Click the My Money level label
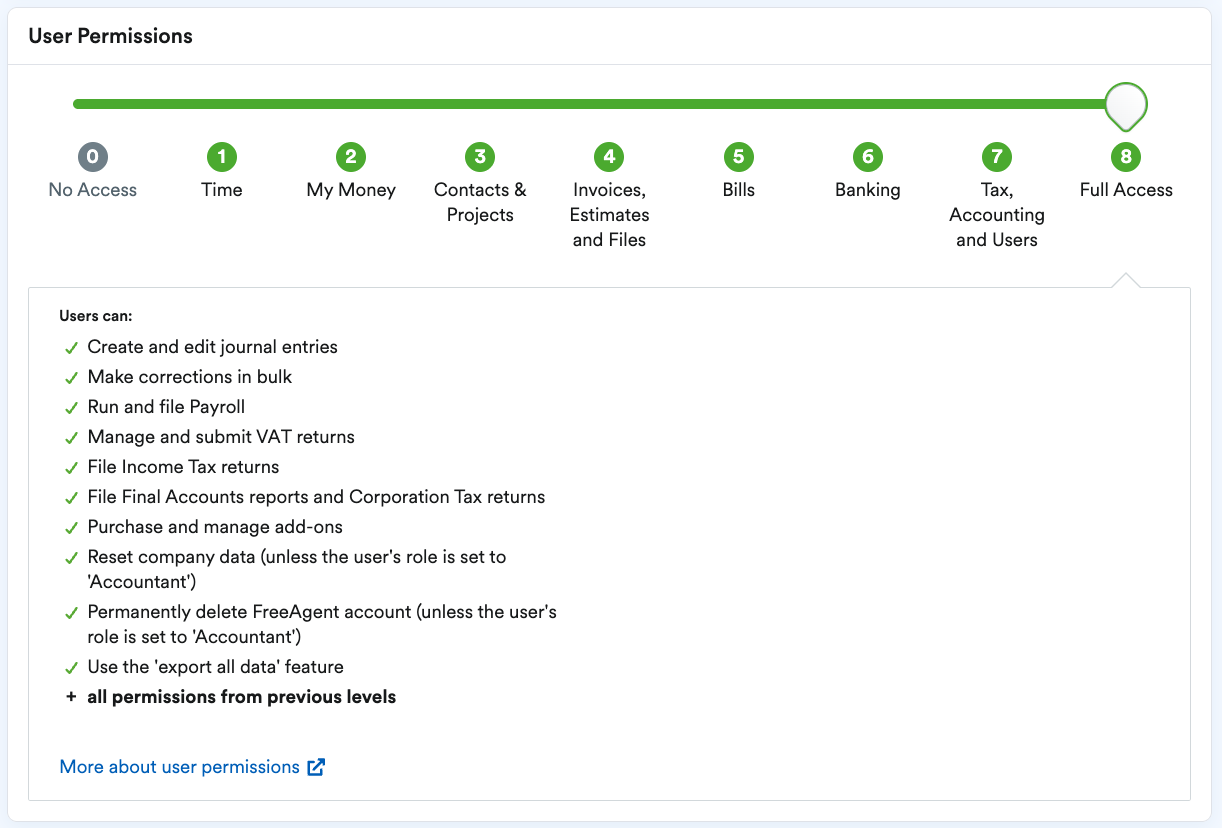 [351, 190]
